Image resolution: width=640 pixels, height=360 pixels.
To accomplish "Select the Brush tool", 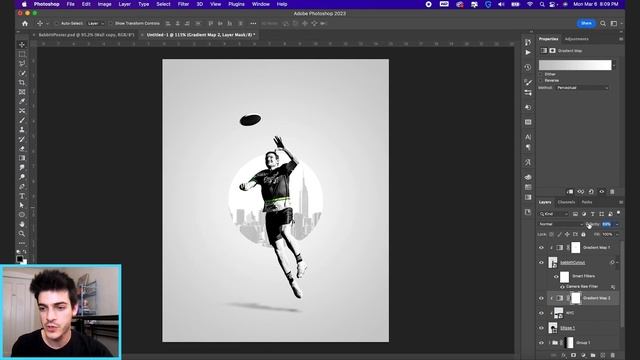I will pyautogui.click(x=22, y=120).
